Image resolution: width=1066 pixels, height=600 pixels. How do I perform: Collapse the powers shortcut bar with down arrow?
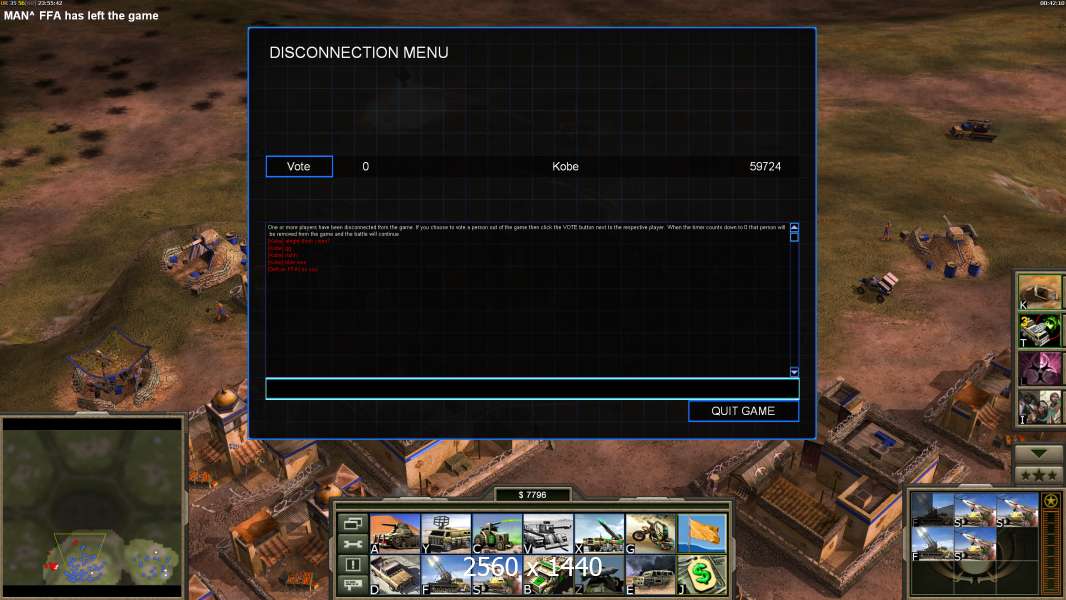pos(1038,453)
